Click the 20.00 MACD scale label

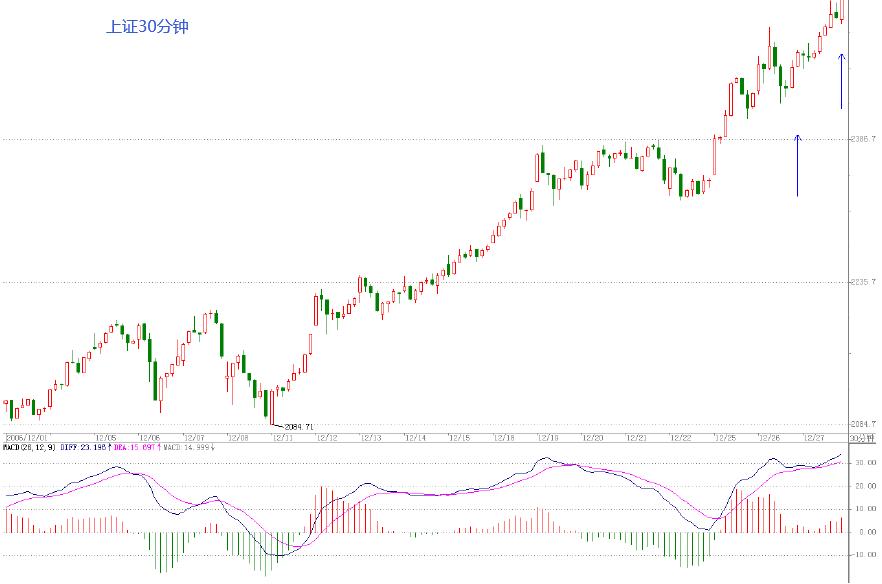(866, 486)
